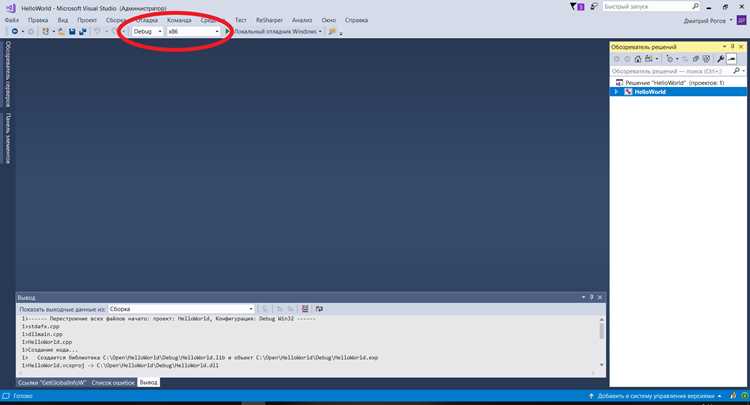Open the Правка menu
The width and height of the screenshot is (750, 405).
click(38, 20)
